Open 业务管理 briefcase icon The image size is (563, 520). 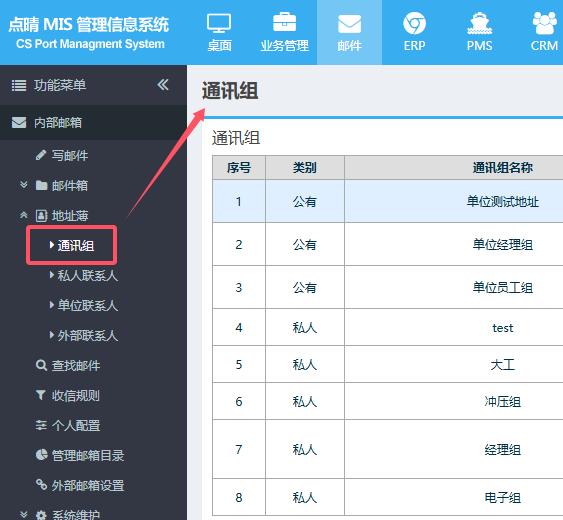click(x=284, y=32)
